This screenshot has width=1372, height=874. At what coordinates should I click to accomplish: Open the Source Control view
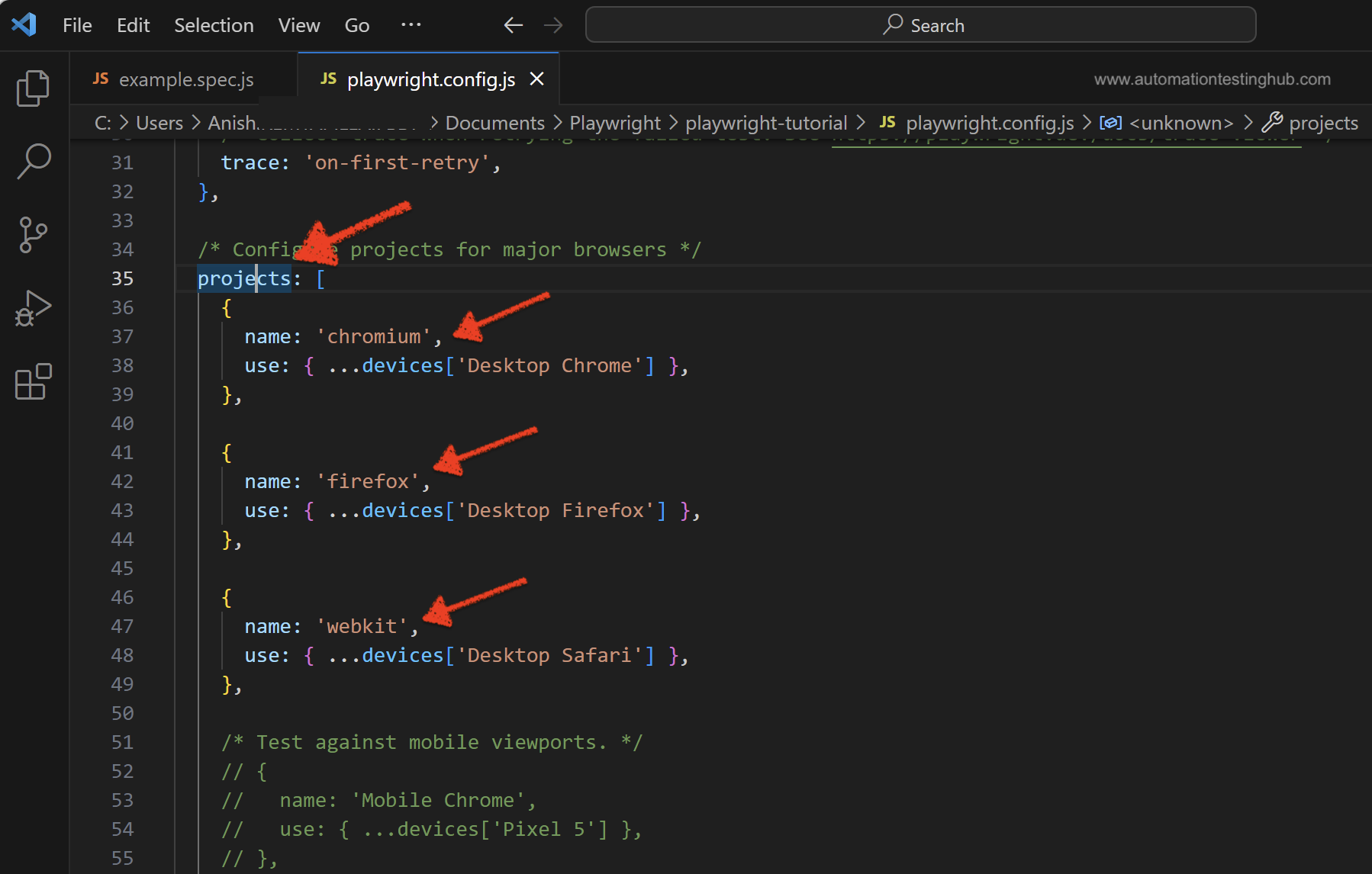click(x=33, y=235)
